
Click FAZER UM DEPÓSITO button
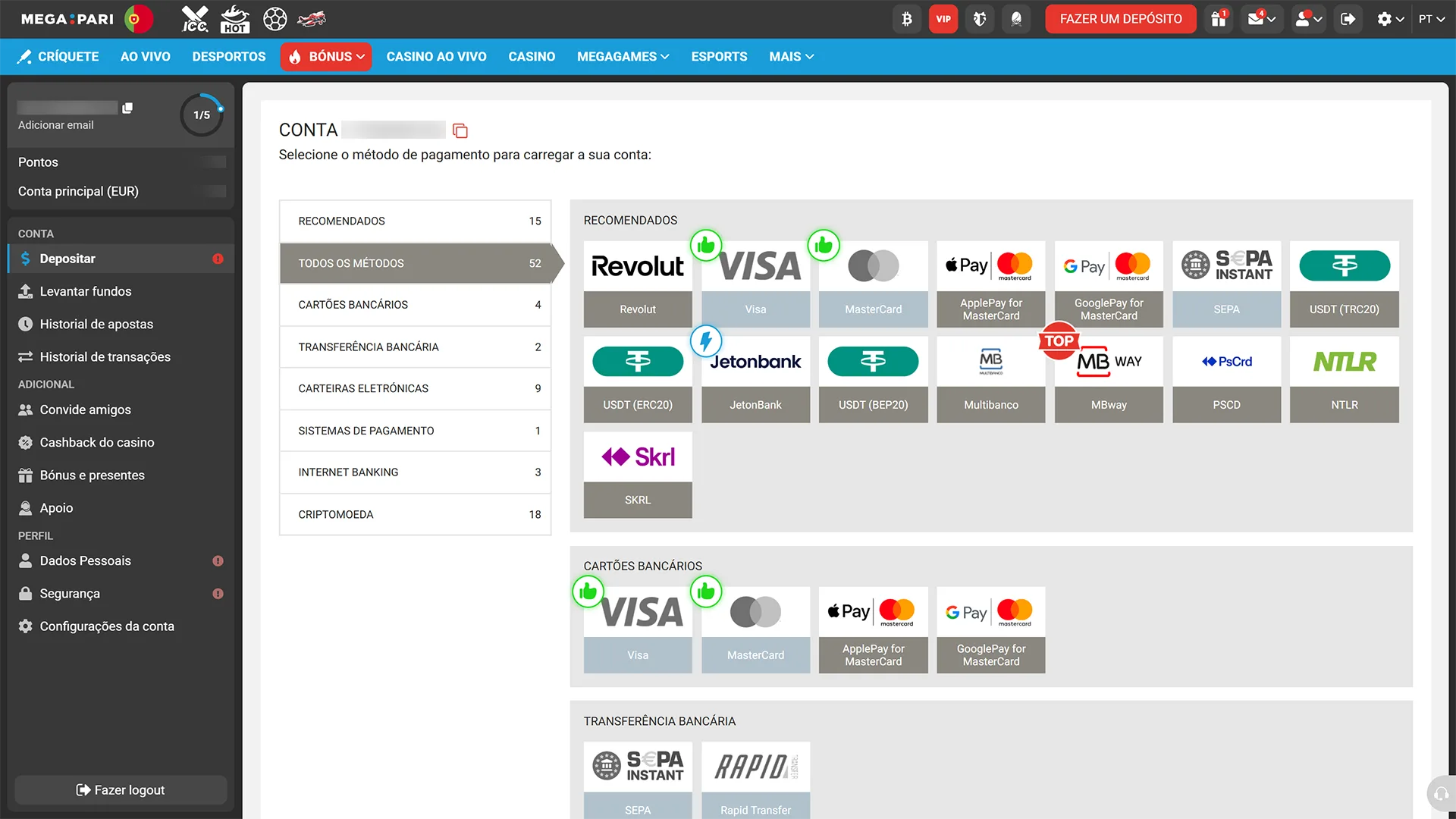(x=1121, y=19)
